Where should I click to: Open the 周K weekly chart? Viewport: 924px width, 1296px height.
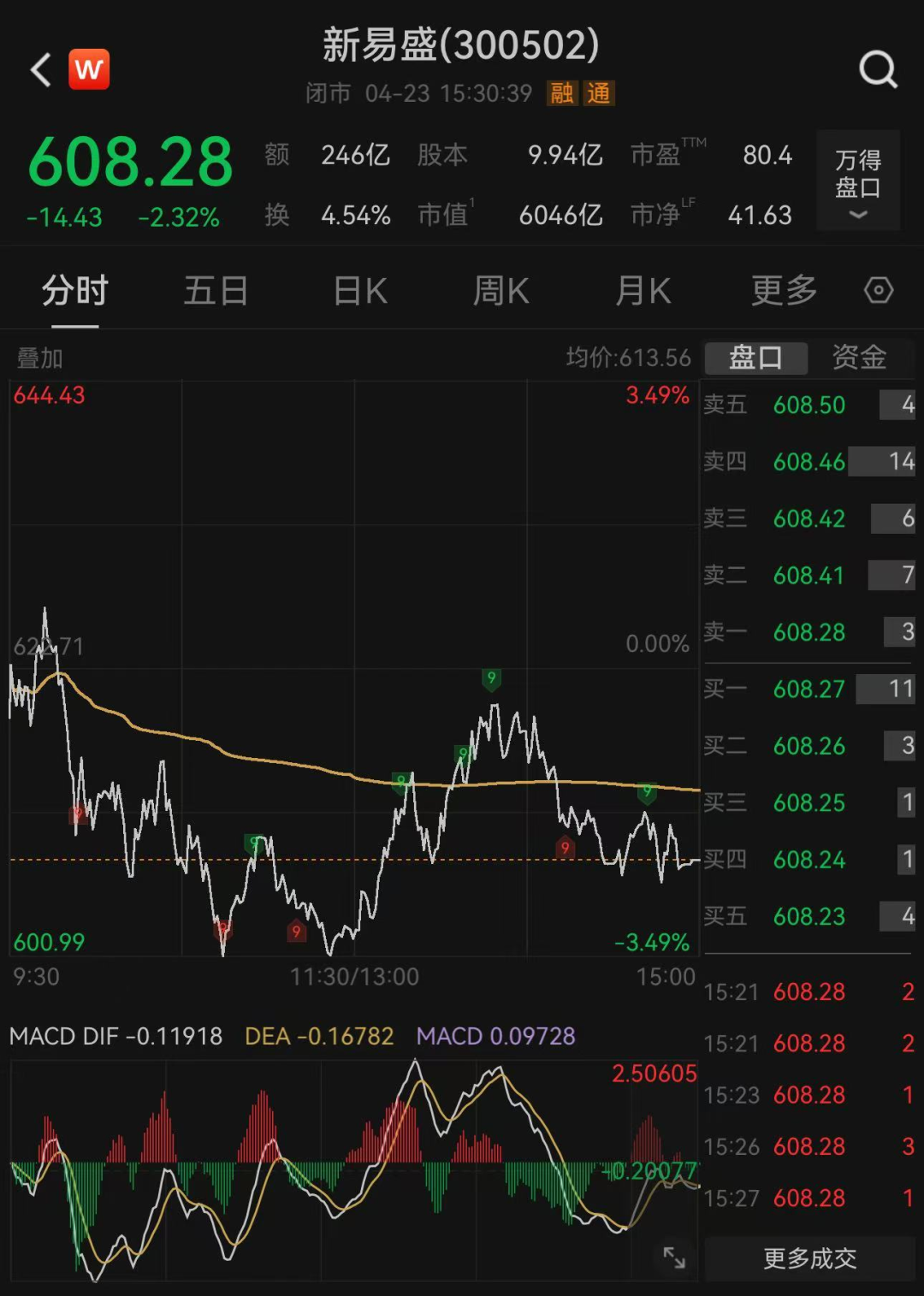501,291
